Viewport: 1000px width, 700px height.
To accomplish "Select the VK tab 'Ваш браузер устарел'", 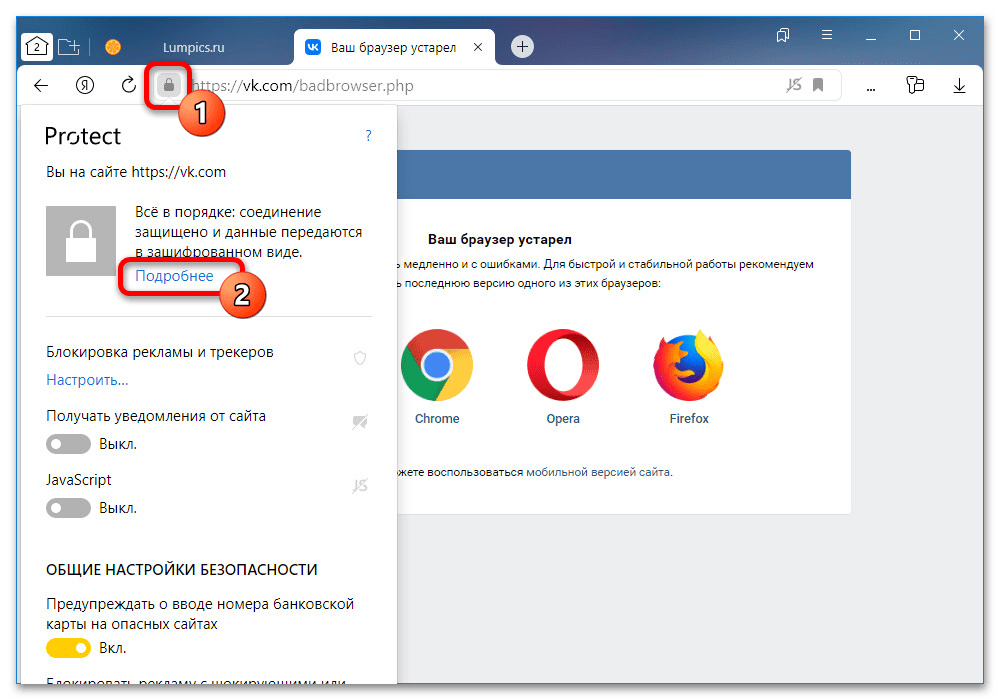I will pos(393,47).
